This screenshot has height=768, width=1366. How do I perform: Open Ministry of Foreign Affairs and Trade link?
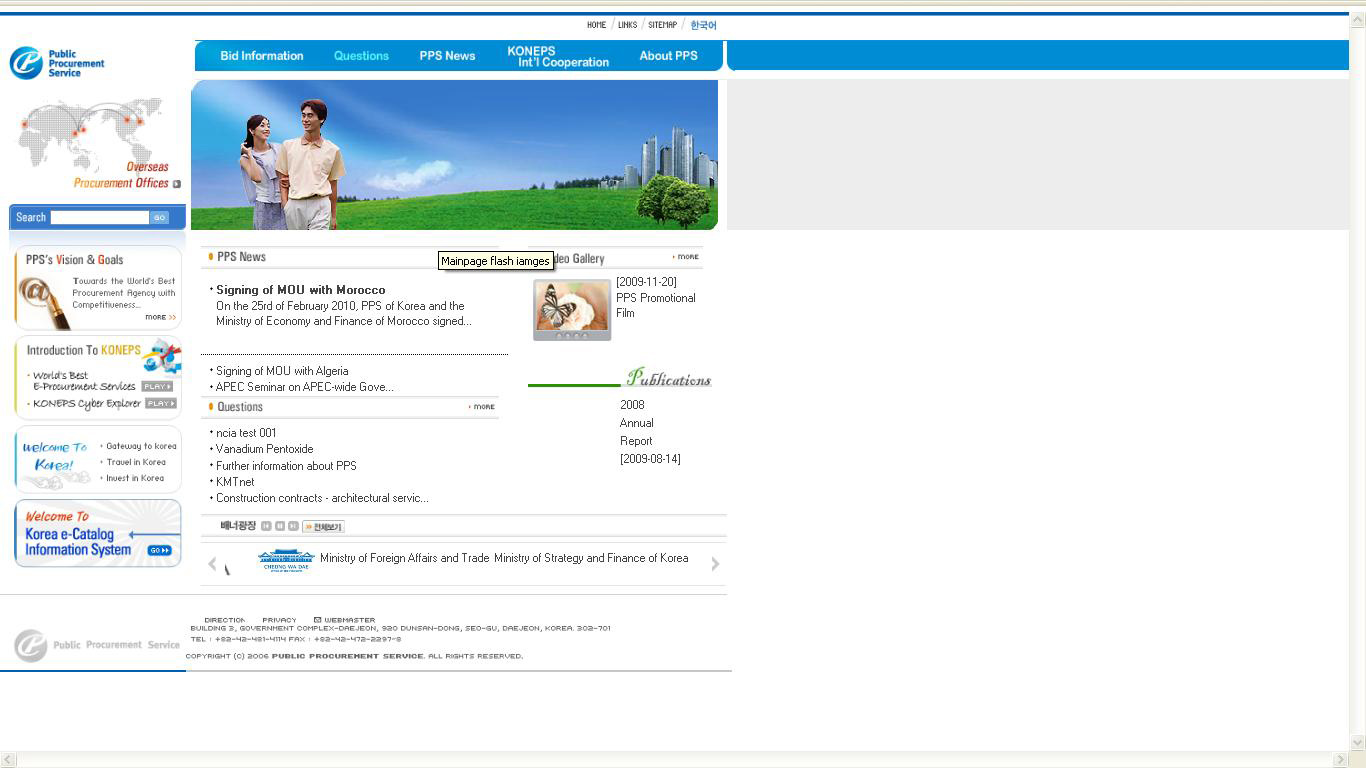pyautogui.click(x=404, y=558)
